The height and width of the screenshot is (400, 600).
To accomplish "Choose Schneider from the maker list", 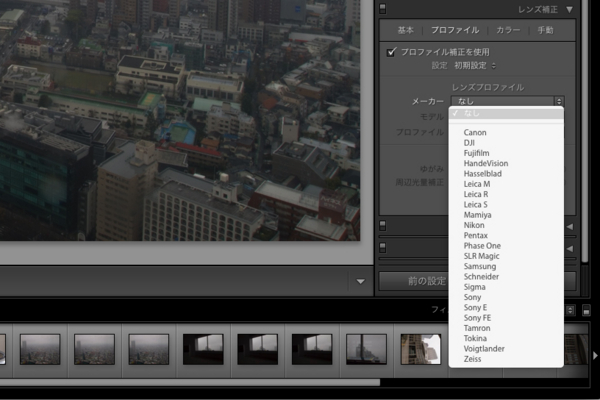I will (x=506, y=277).
